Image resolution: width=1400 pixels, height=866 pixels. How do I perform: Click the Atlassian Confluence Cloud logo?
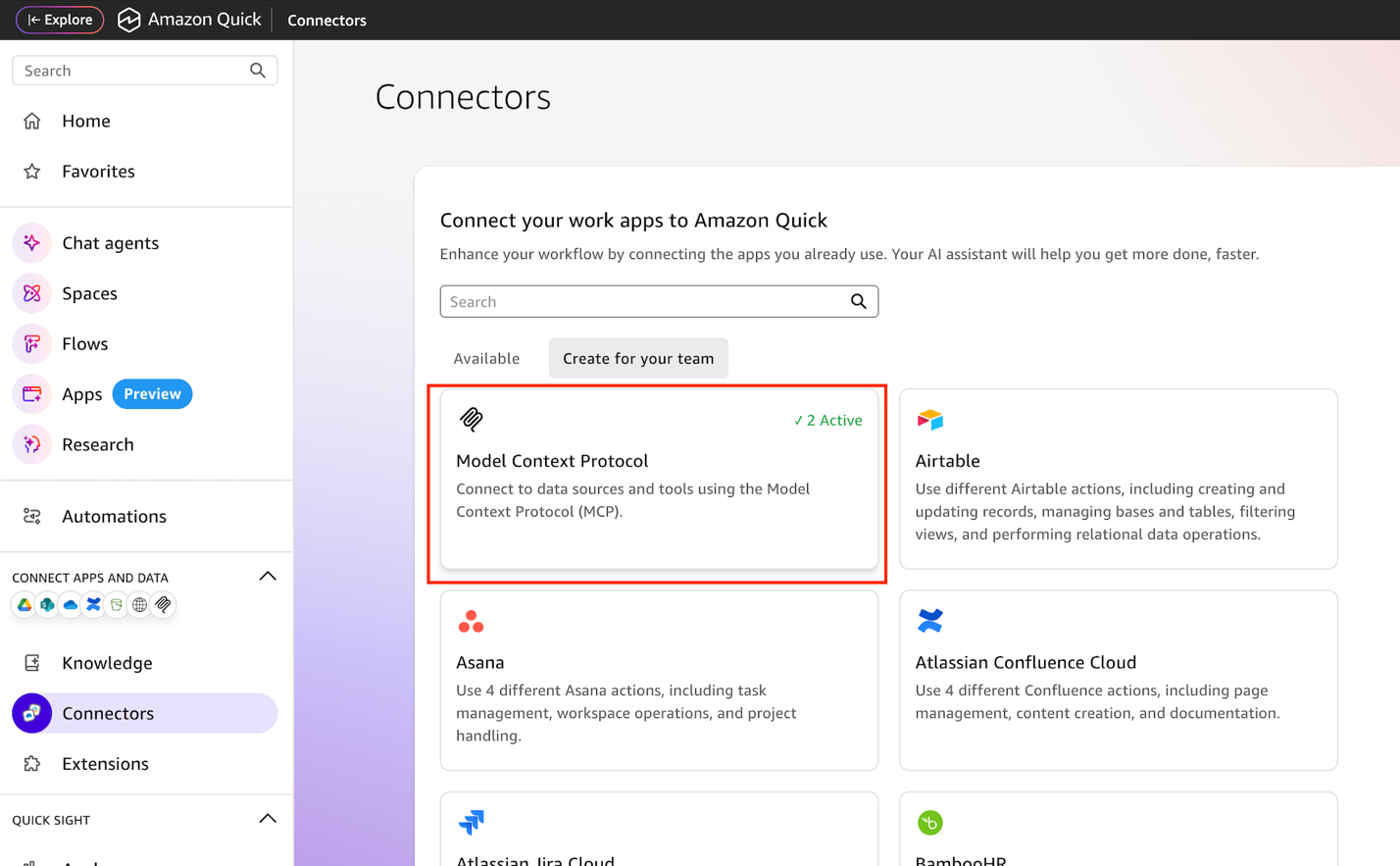930,621
